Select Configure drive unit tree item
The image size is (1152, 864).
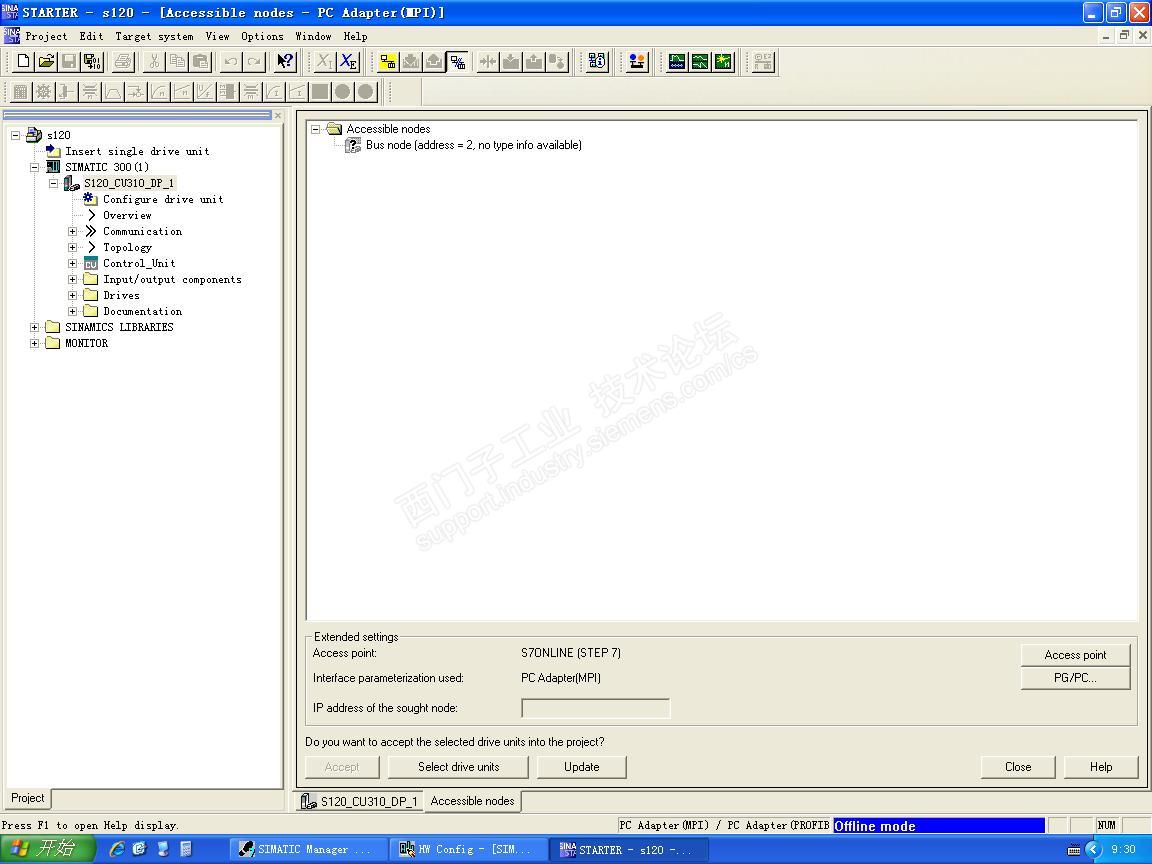[x=163, y=199]
